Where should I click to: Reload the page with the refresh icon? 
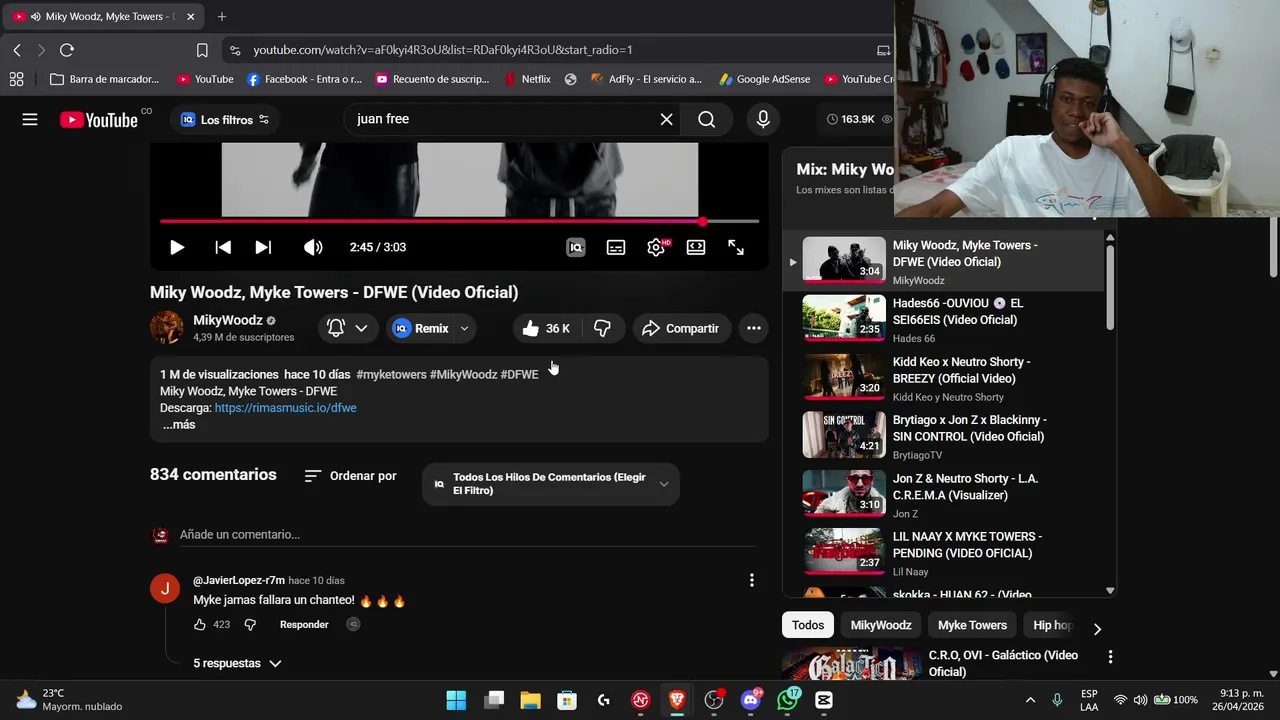pyautogui.click(x=67, y=50)
